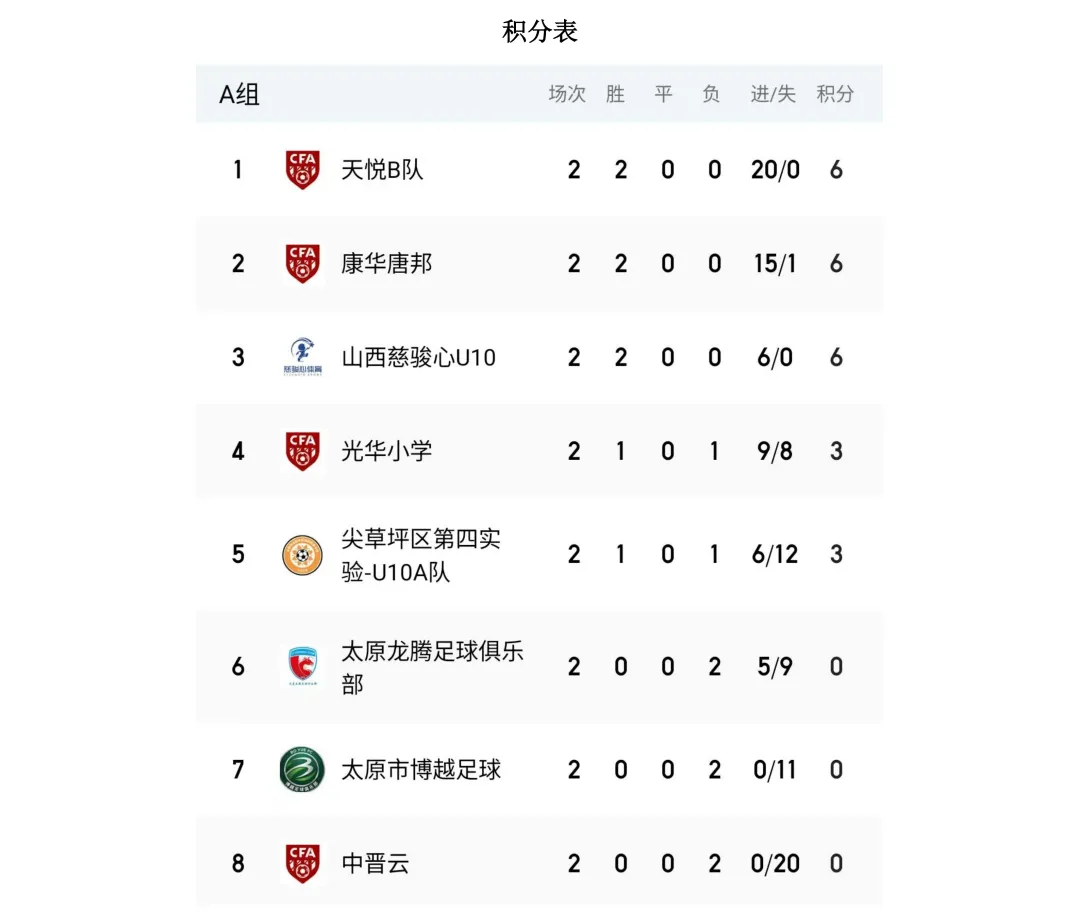
Task: Open the 天悦B队 team name link
Action: (x=382, y=170)
